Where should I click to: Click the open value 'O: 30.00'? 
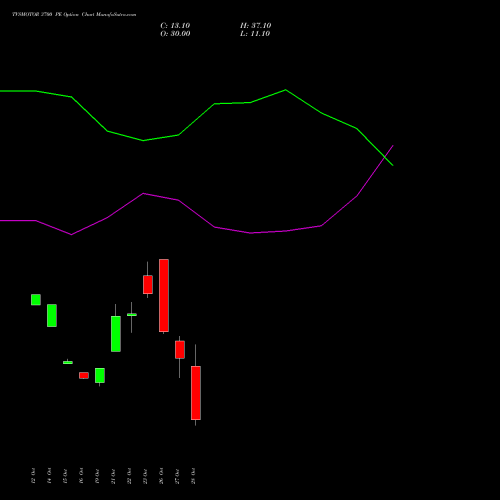click(175, 34)
